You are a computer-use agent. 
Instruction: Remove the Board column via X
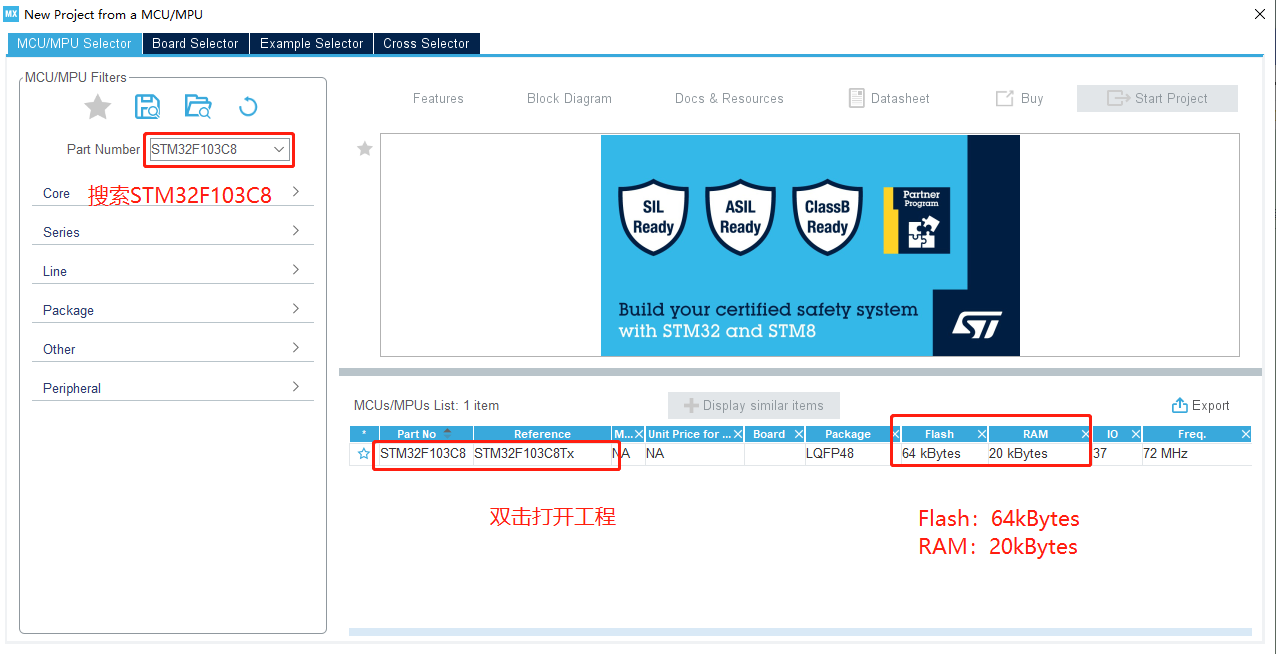(798, 434)
